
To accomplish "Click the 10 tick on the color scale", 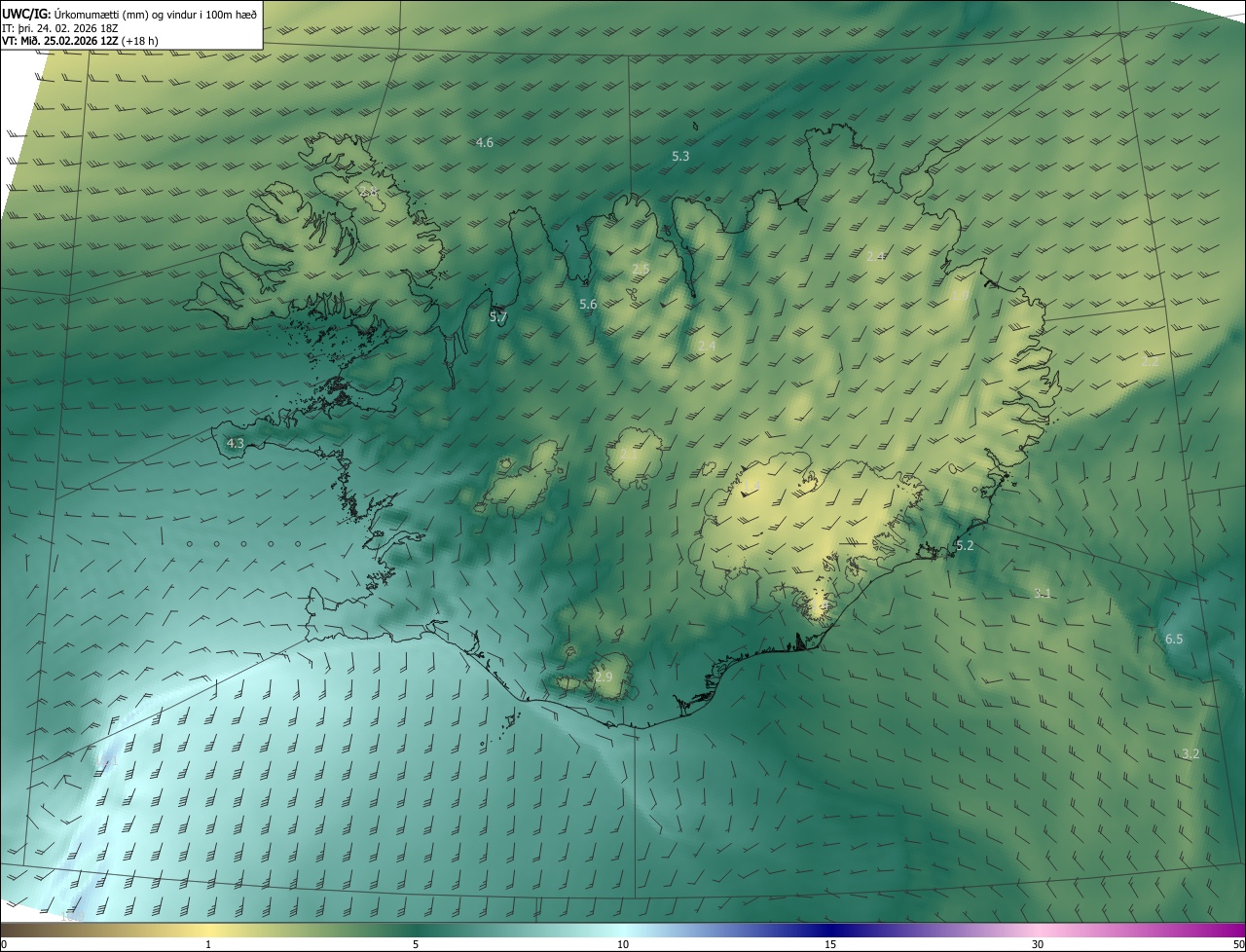I will 623,944.
